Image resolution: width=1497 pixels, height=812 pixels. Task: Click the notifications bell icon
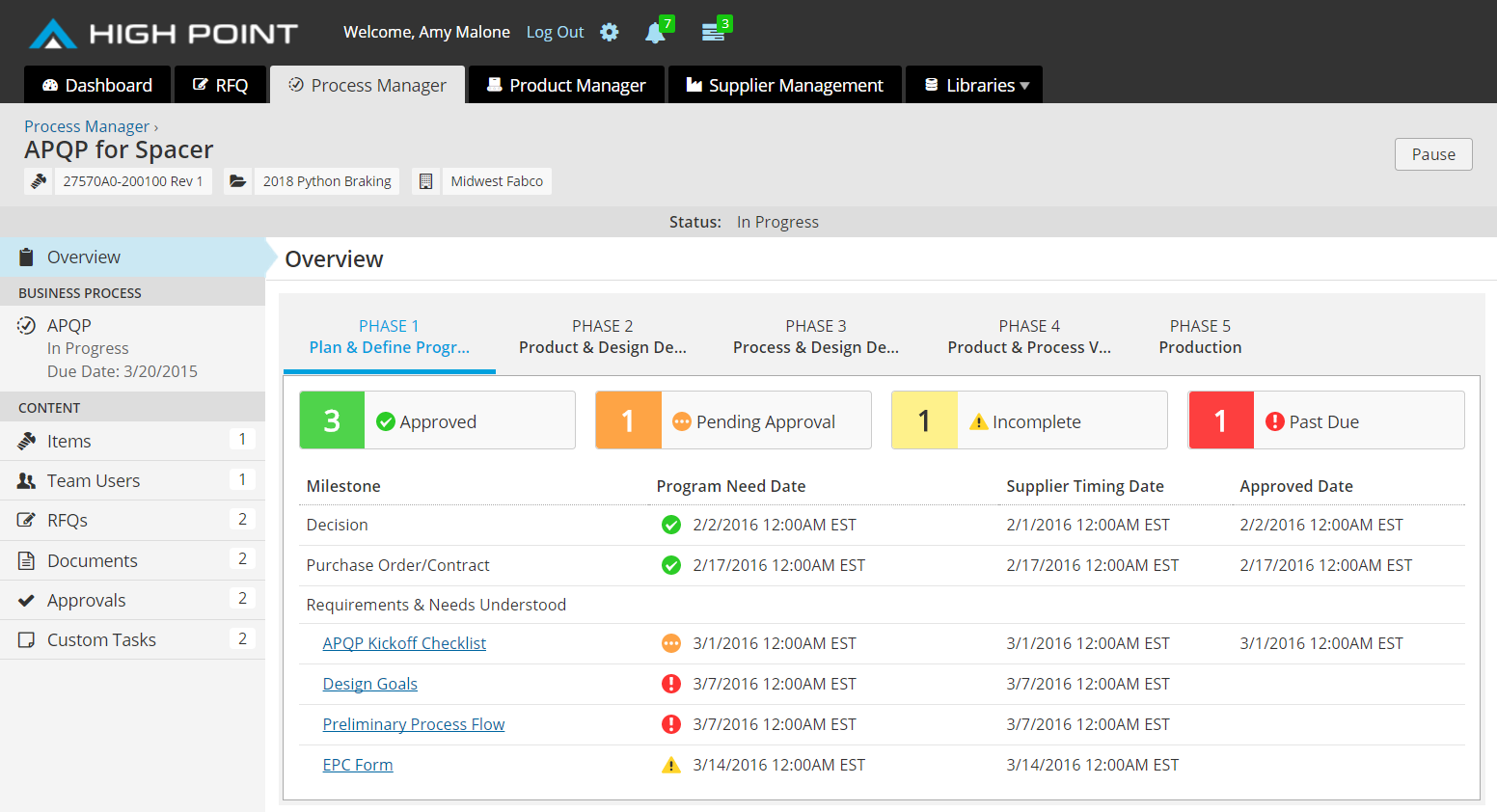[655, 33]
